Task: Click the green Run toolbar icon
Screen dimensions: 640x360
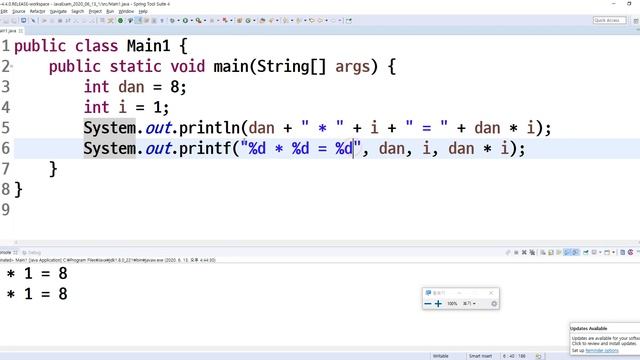Action: coord(185,20)
